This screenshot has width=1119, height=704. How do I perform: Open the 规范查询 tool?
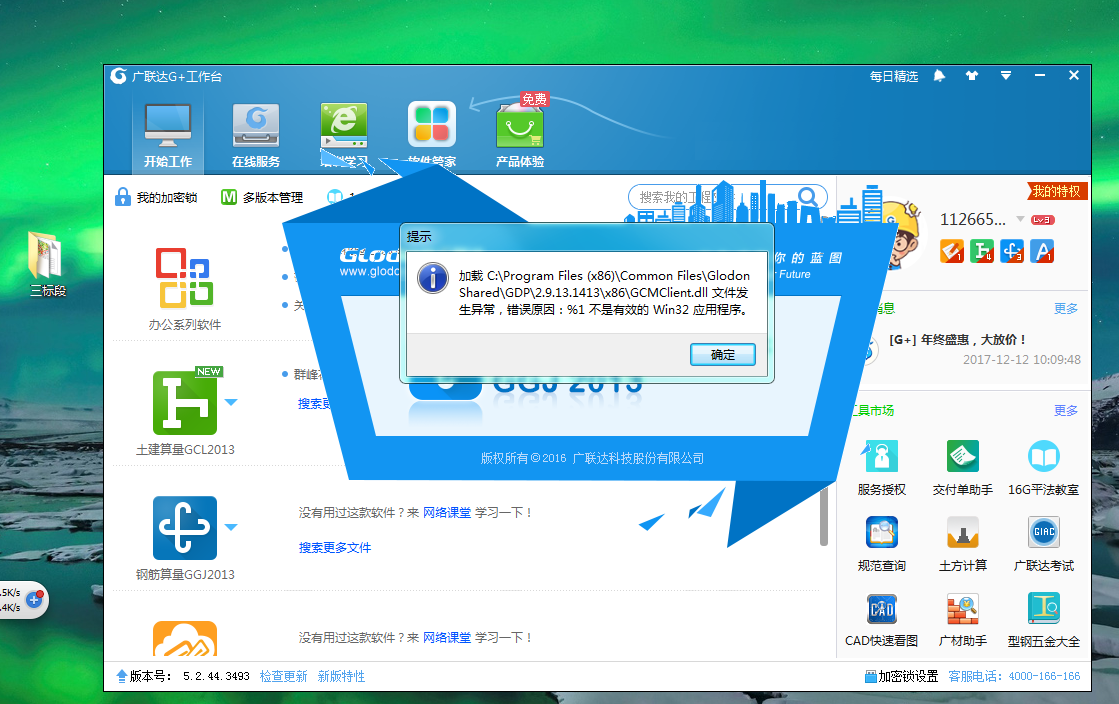[x=881, y=544]
